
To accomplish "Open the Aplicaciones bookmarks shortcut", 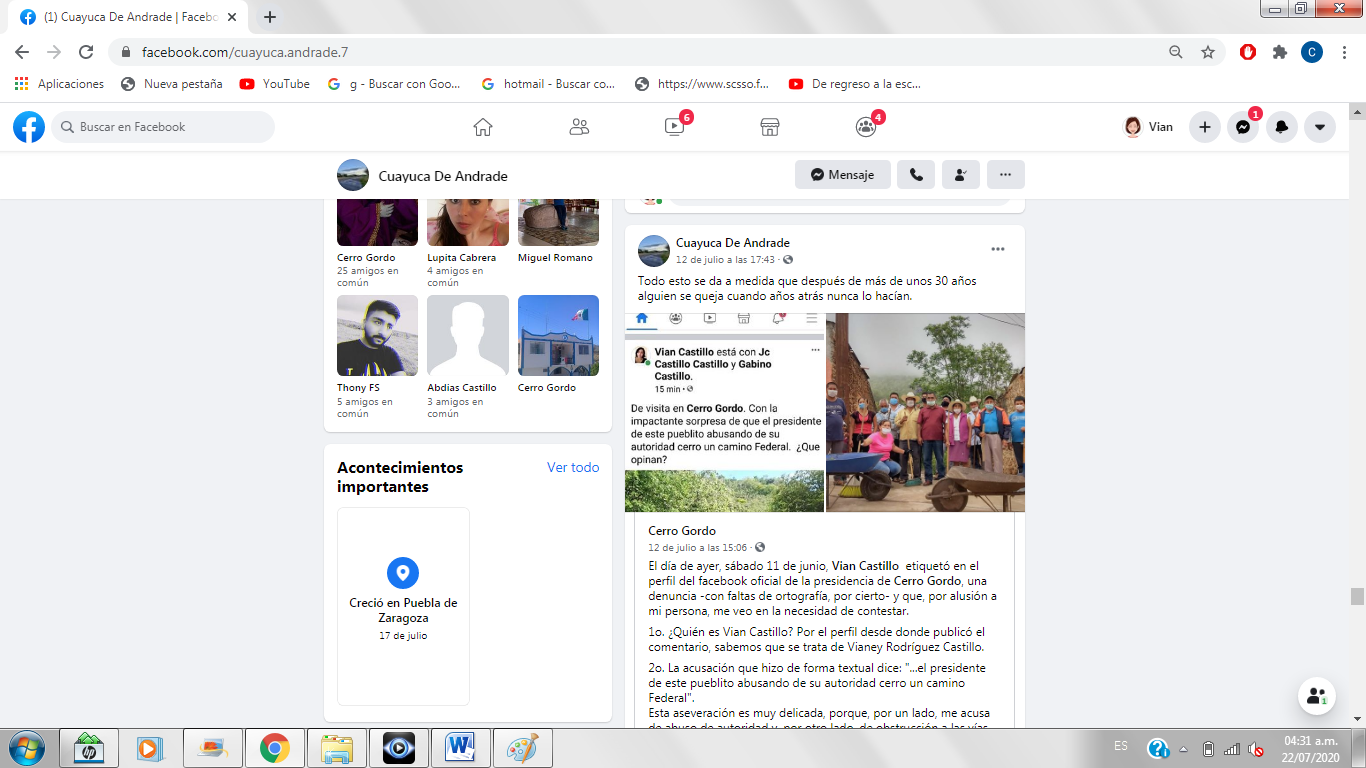I will coord(59,84).
